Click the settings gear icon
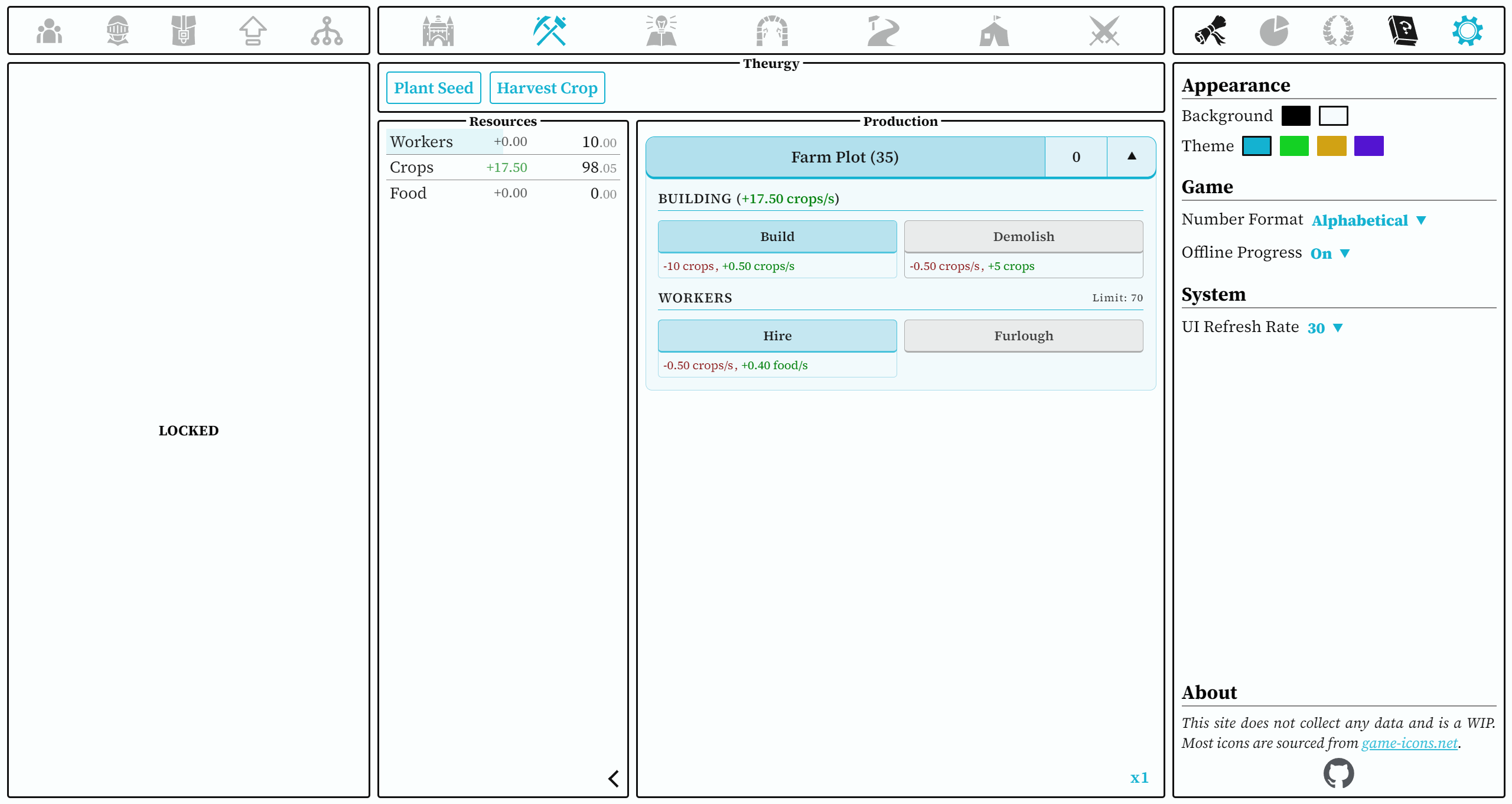Viewport: 1512px width, 804px height. point(1467,31)
